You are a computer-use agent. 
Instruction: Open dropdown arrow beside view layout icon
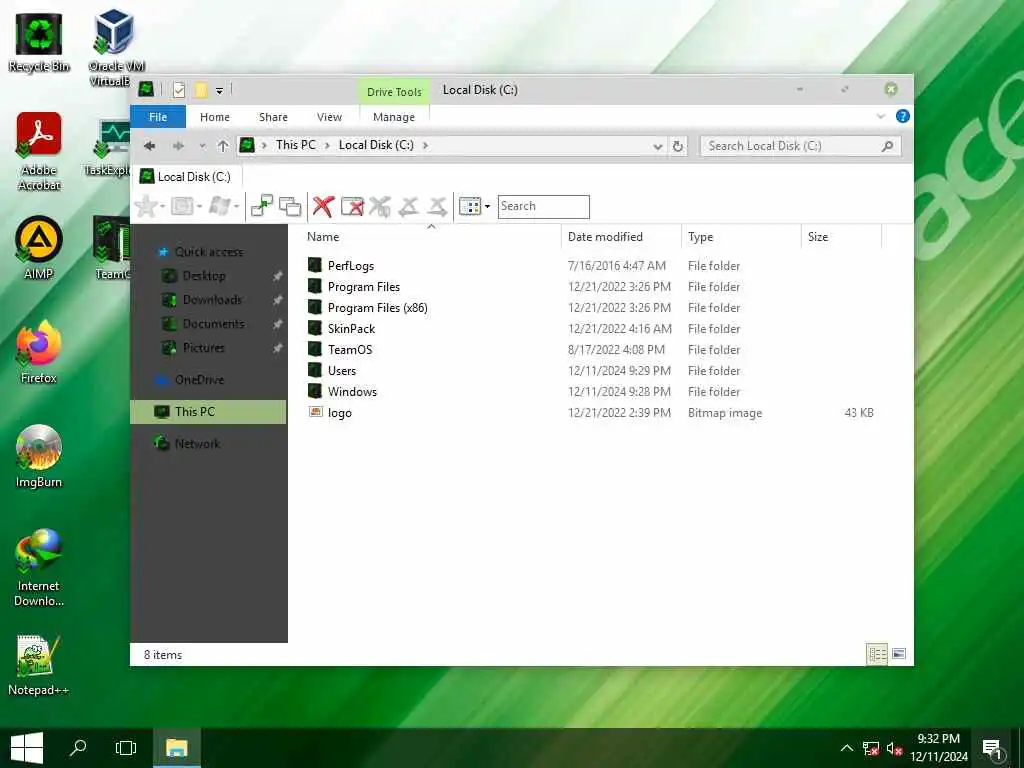487,206
